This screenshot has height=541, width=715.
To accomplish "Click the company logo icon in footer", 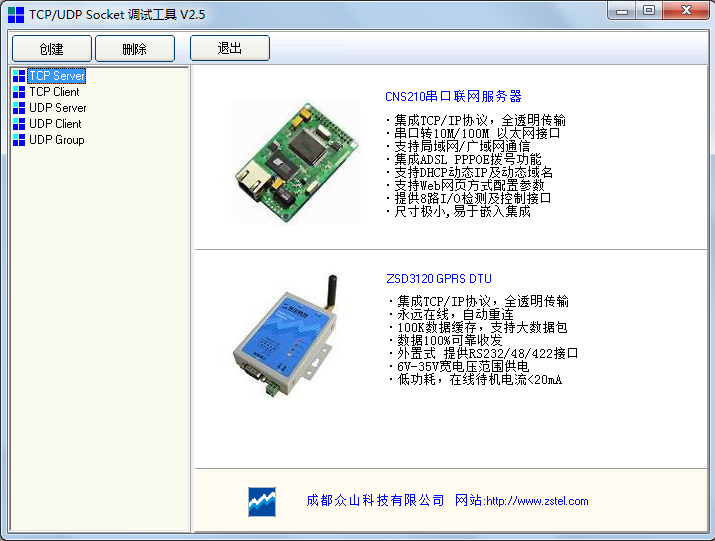I will pyautogui.click(x=262, y=502).
